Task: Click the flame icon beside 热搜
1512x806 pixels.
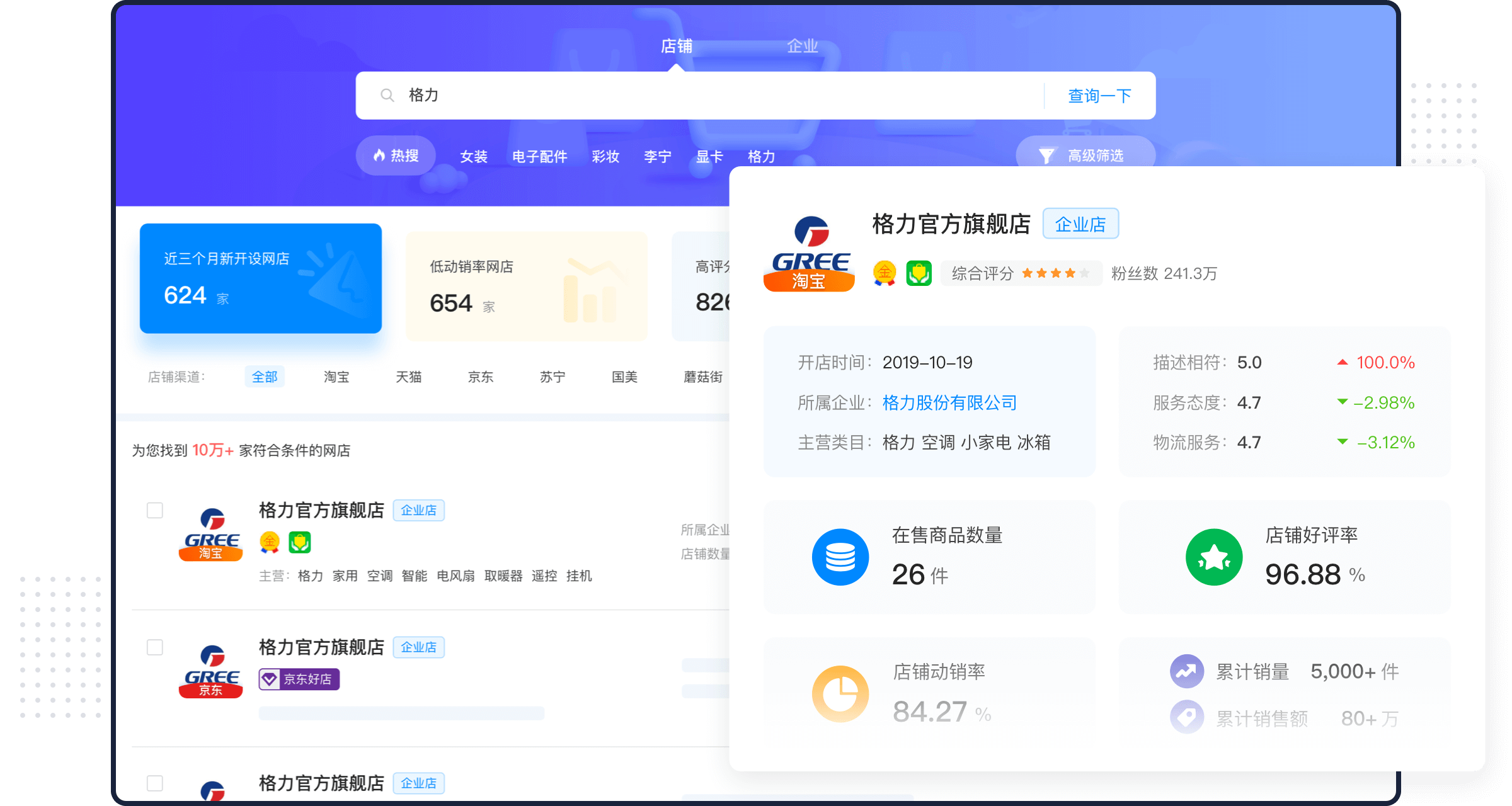Action: 380,156
